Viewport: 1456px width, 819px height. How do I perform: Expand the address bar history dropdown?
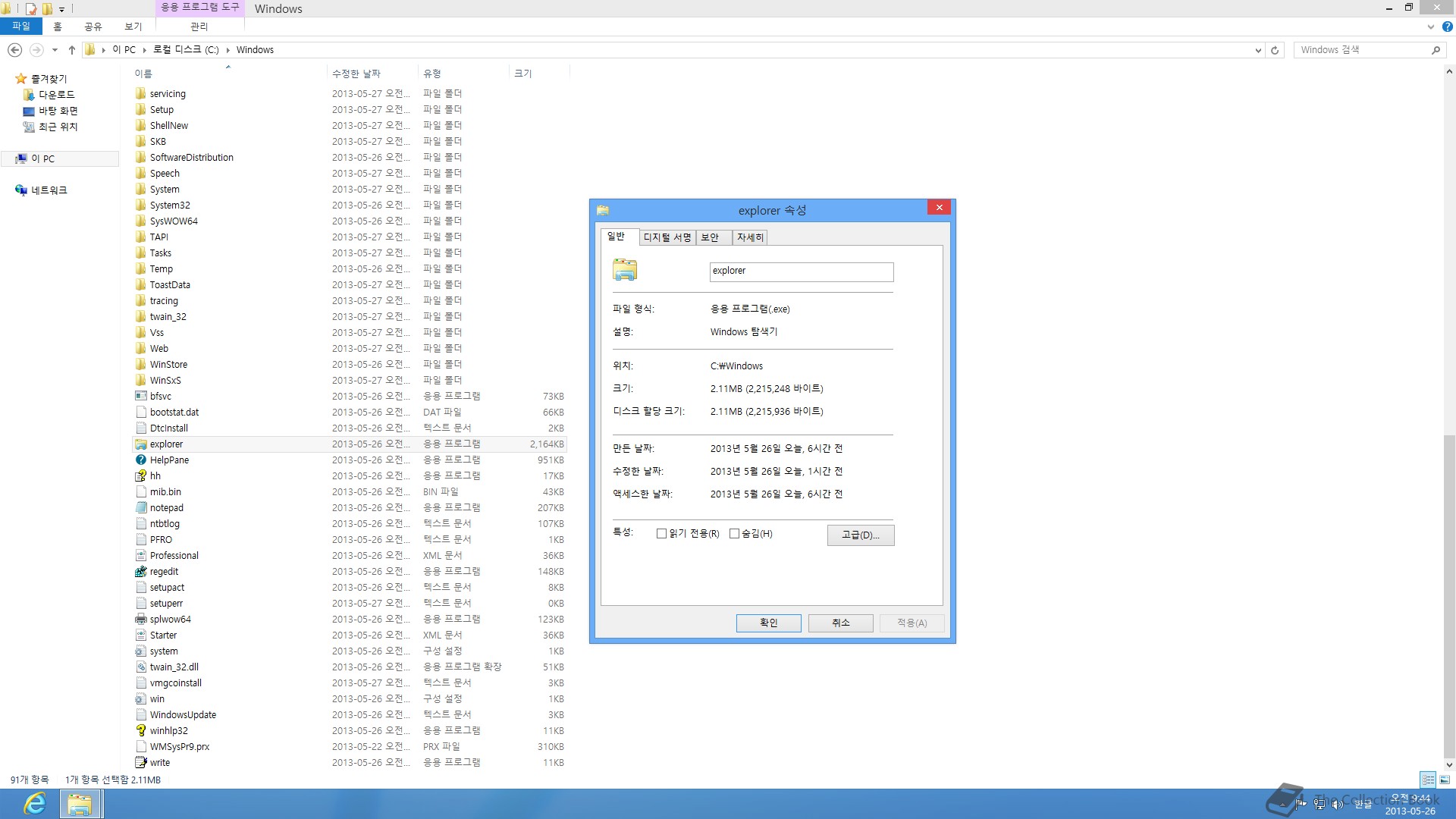pos(1258,50)
